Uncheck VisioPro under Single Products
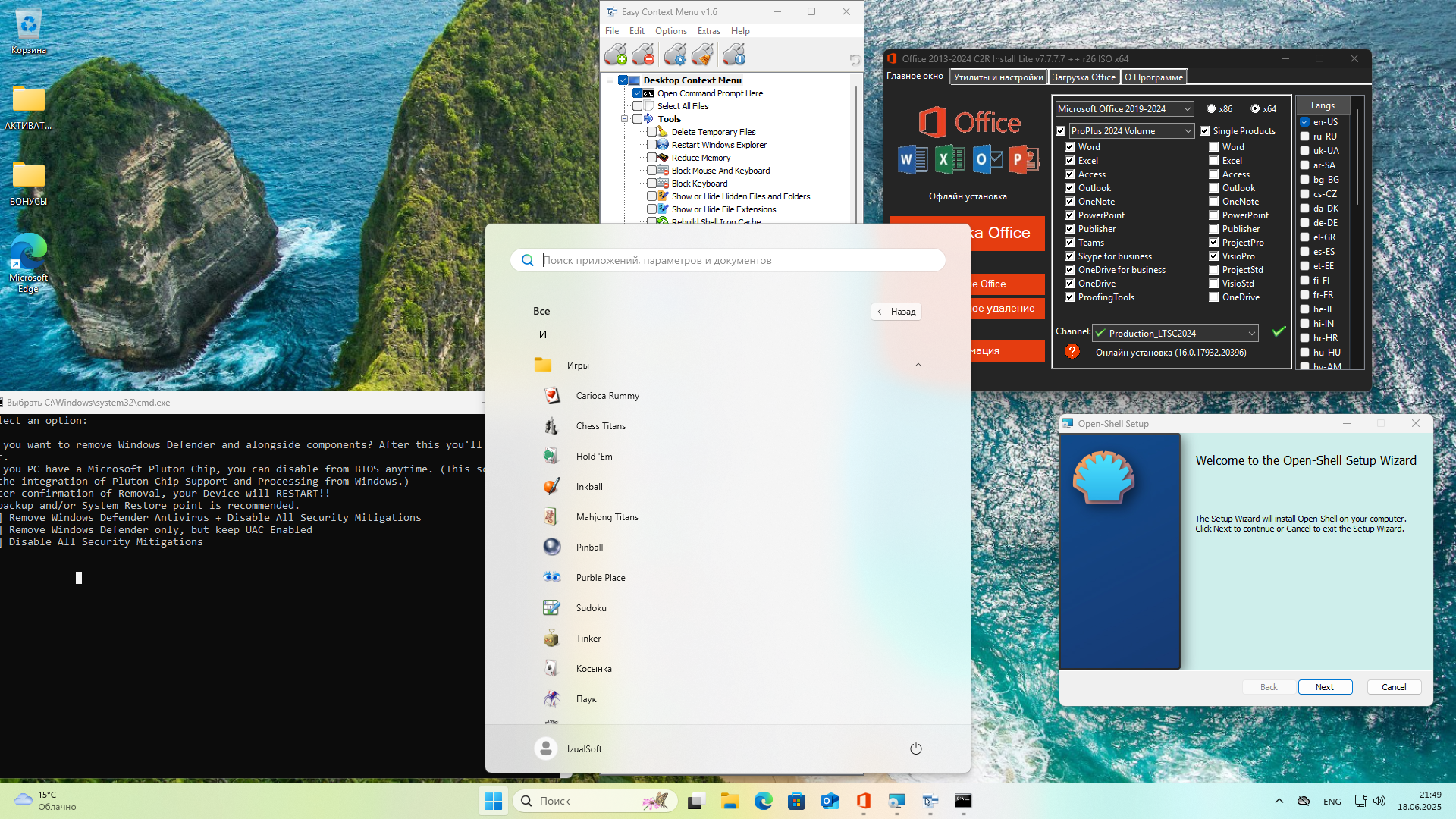The image size is (1456, 819). (1214, 256)
